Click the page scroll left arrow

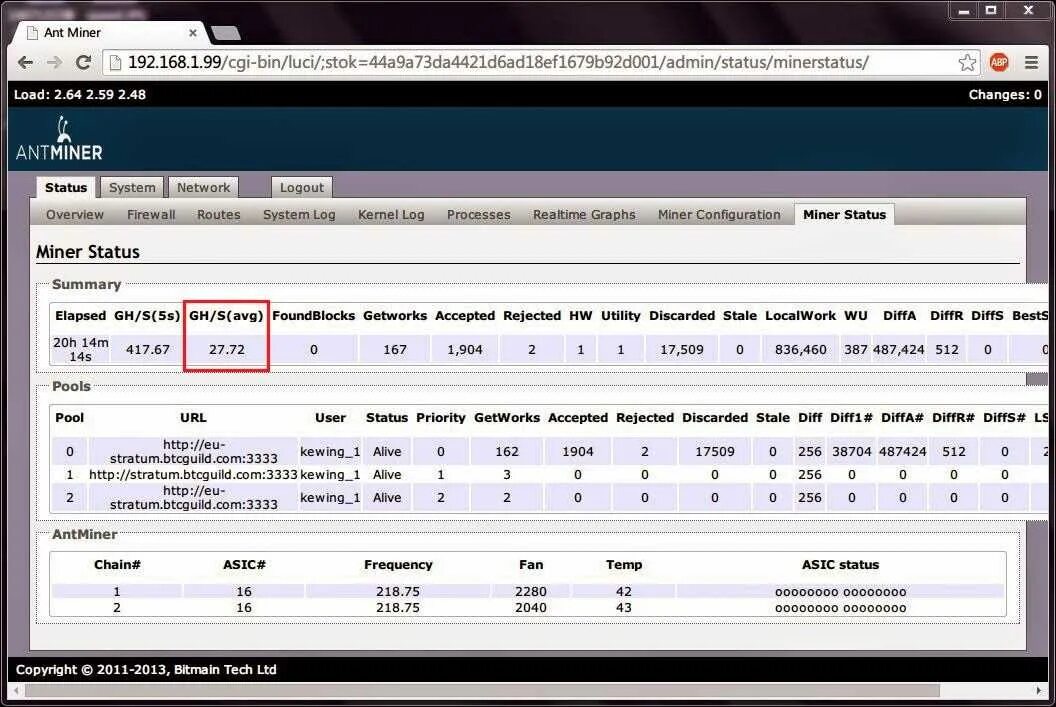point(16,691)
